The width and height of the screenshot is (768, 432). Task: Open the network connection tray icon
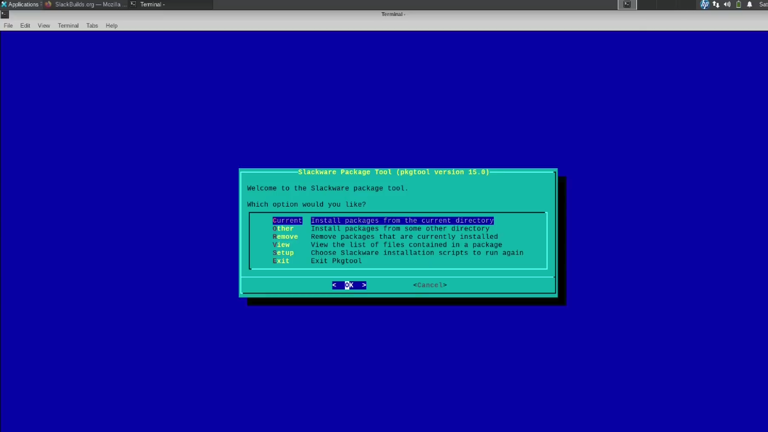pos(716,4)
